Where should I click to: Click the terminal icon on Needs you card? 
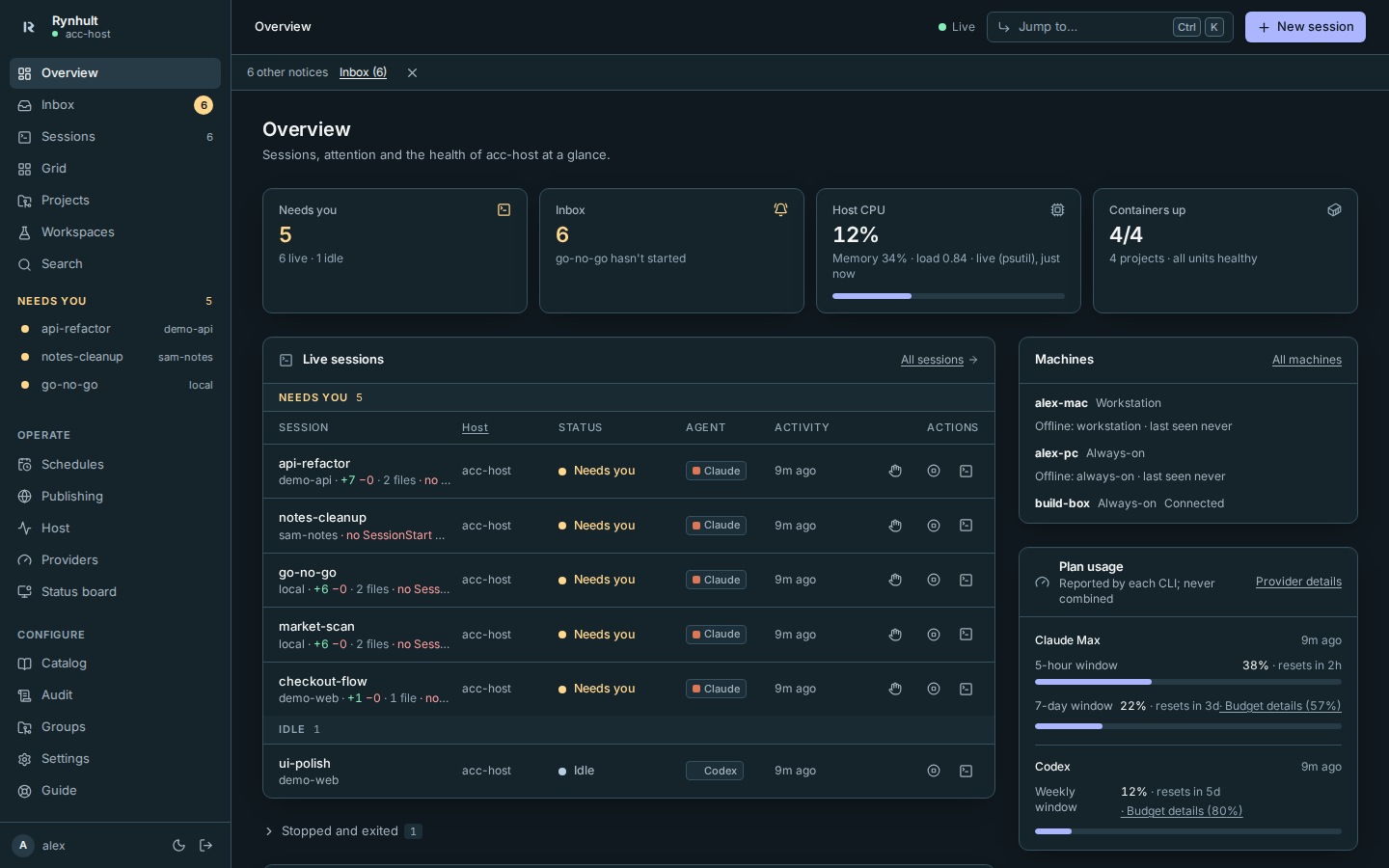(x=504, y=209)
